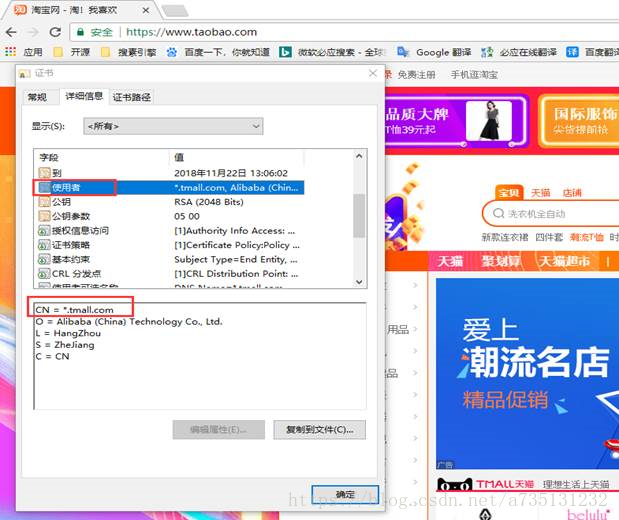Screen dimensions: 619x520
Task: Click the browser forward arrow
Action: coord(33,32)
